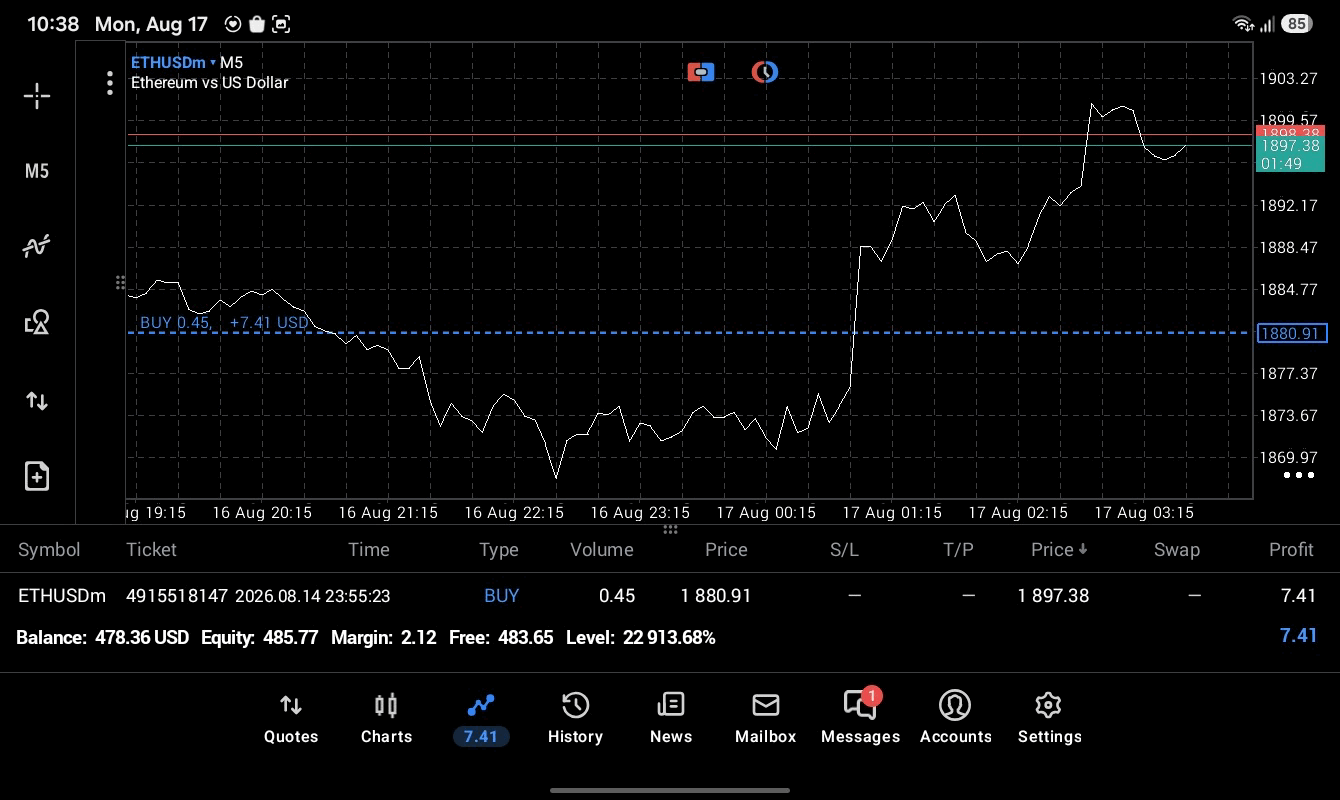The image size is (1340, 800).
Task: Go to Accounts
Action: tap(955, 719)
